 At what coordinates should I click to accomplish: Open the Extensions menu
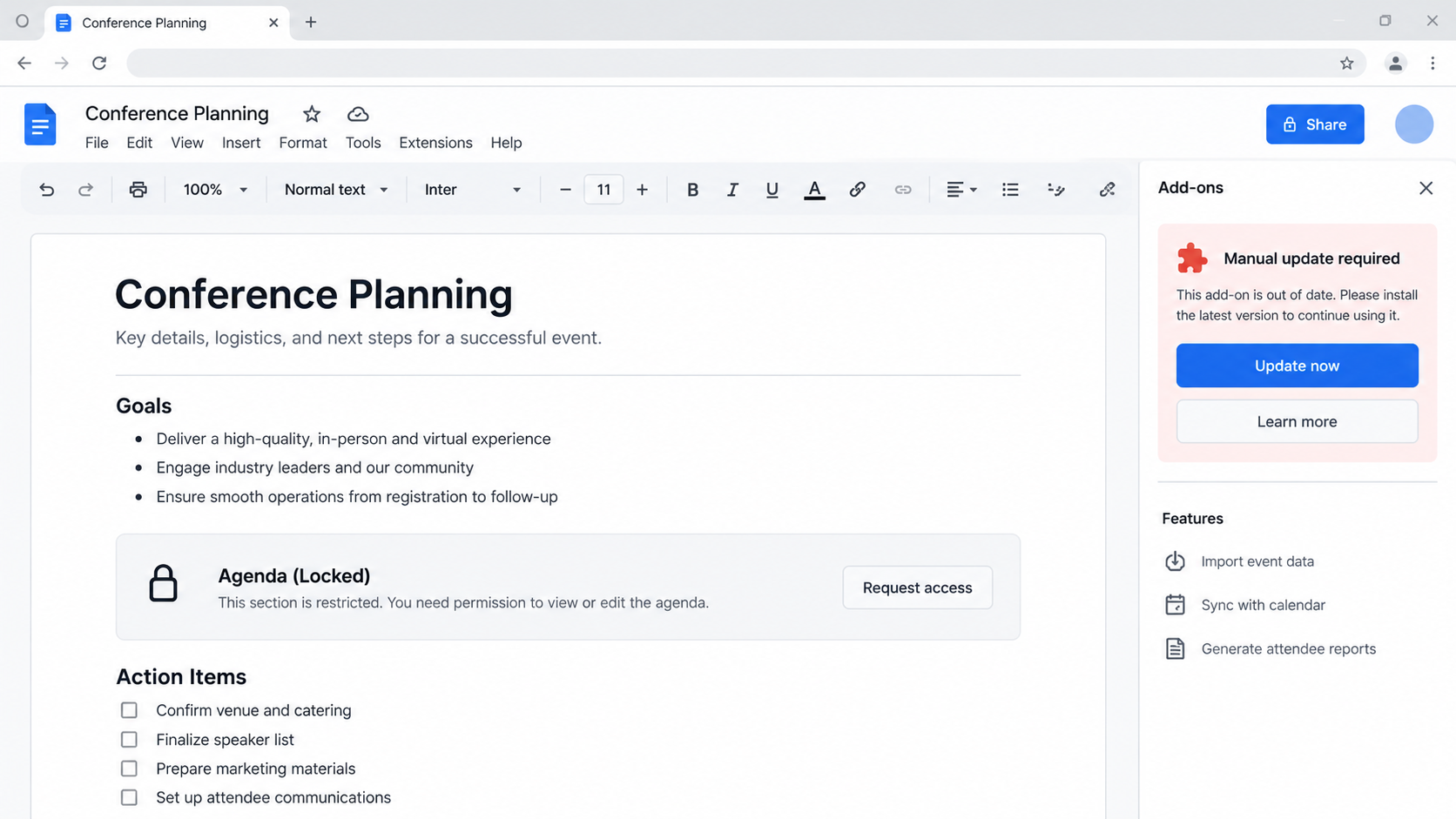[435, 143]
